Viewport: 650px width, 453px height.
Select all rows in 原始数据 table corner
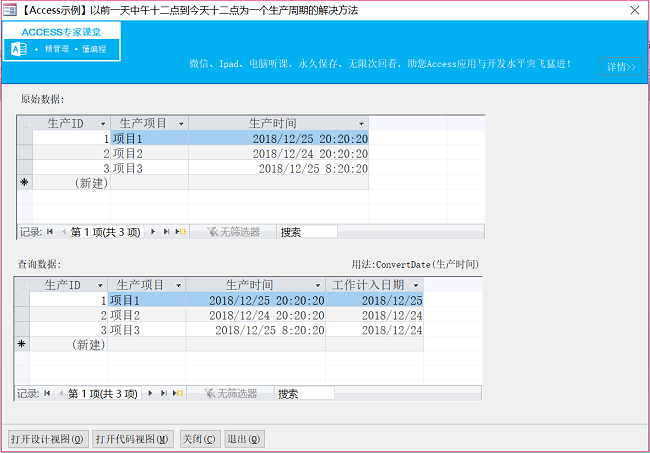point(25,123)
